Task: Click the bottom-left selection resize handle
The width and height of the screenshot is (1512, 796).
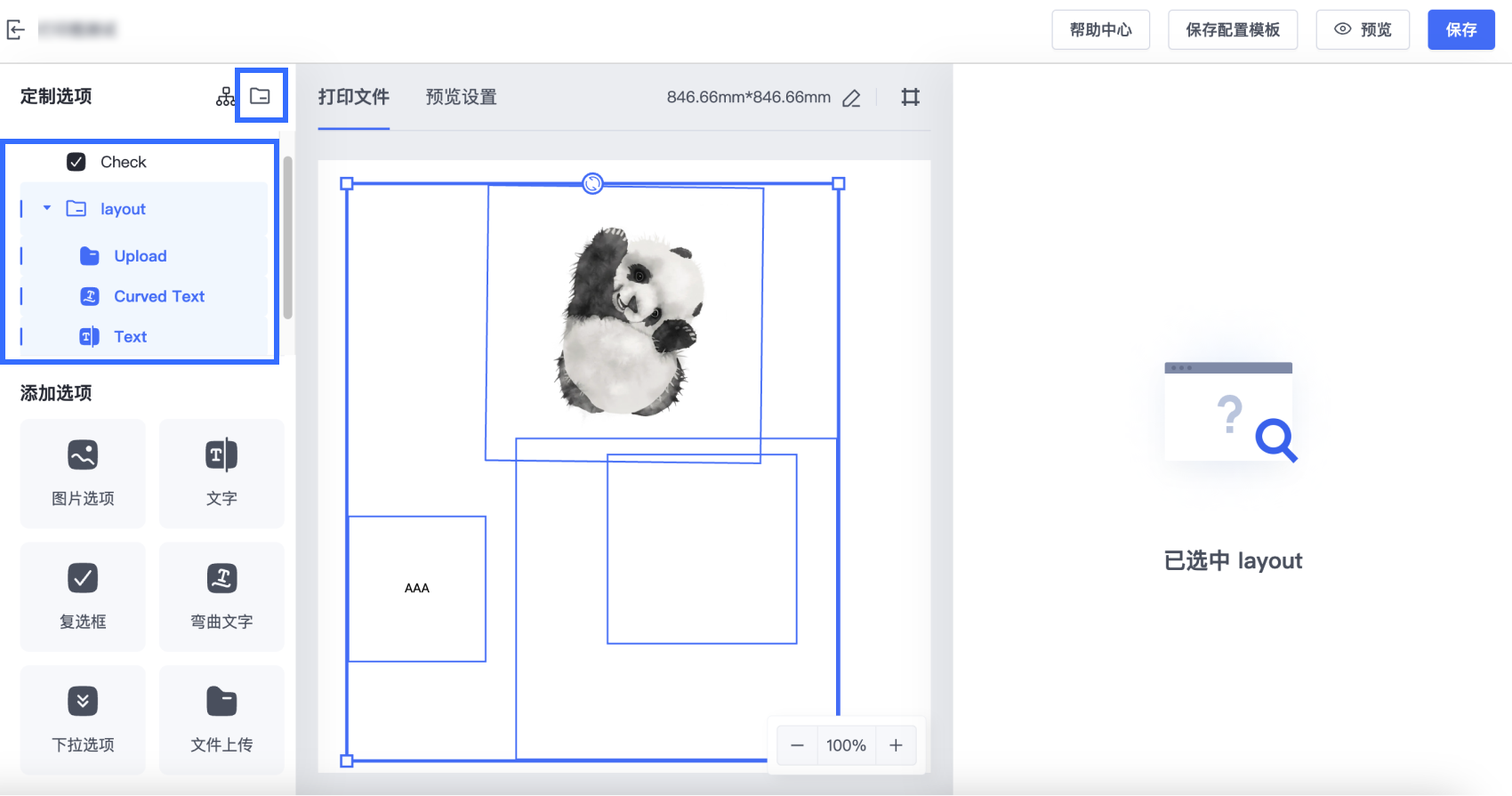Action: 347,760
